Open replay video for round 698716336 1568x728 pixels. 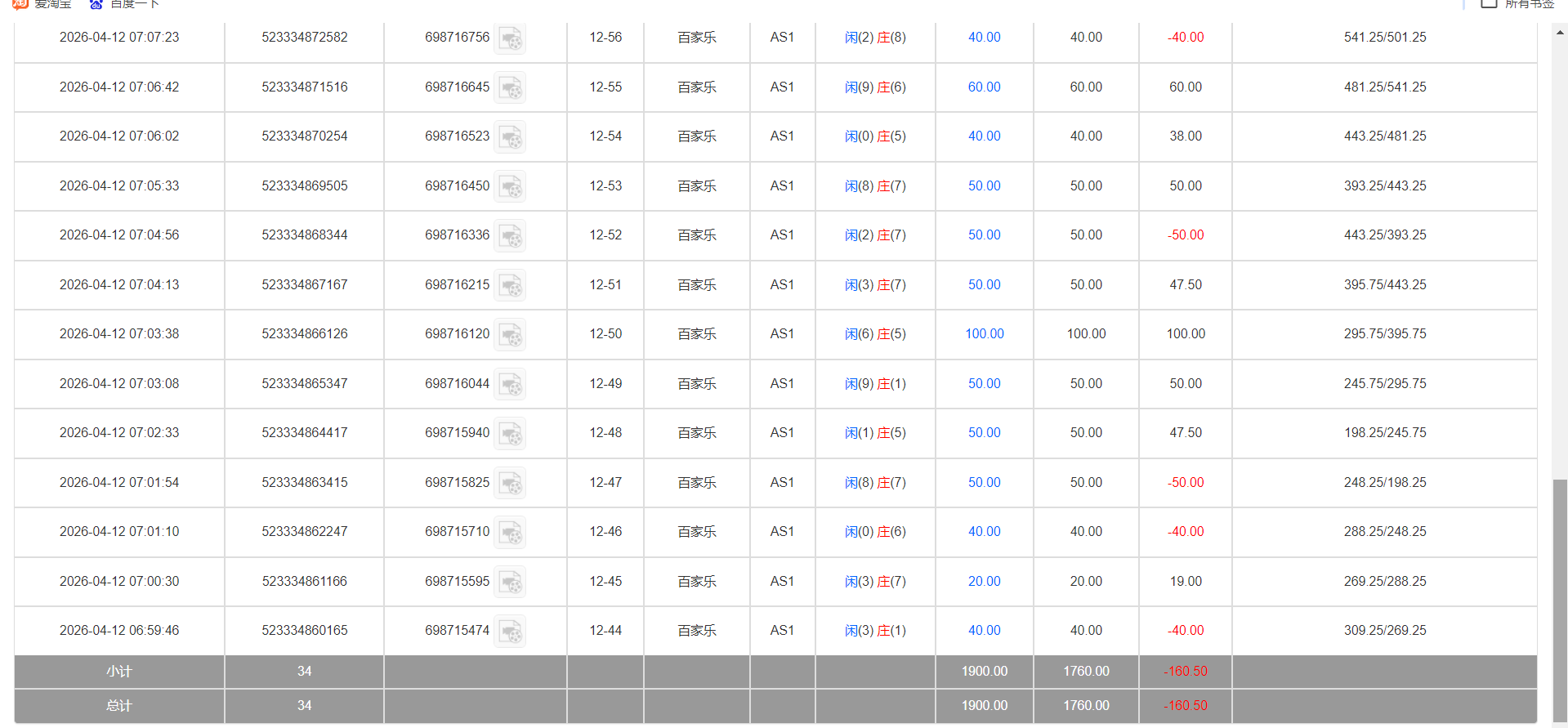coord(511,236)
